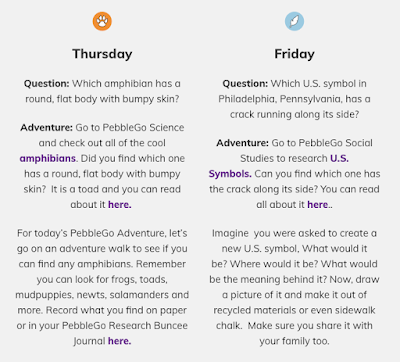
Task: Click the blue feather icon
Action: coord(294,21)
